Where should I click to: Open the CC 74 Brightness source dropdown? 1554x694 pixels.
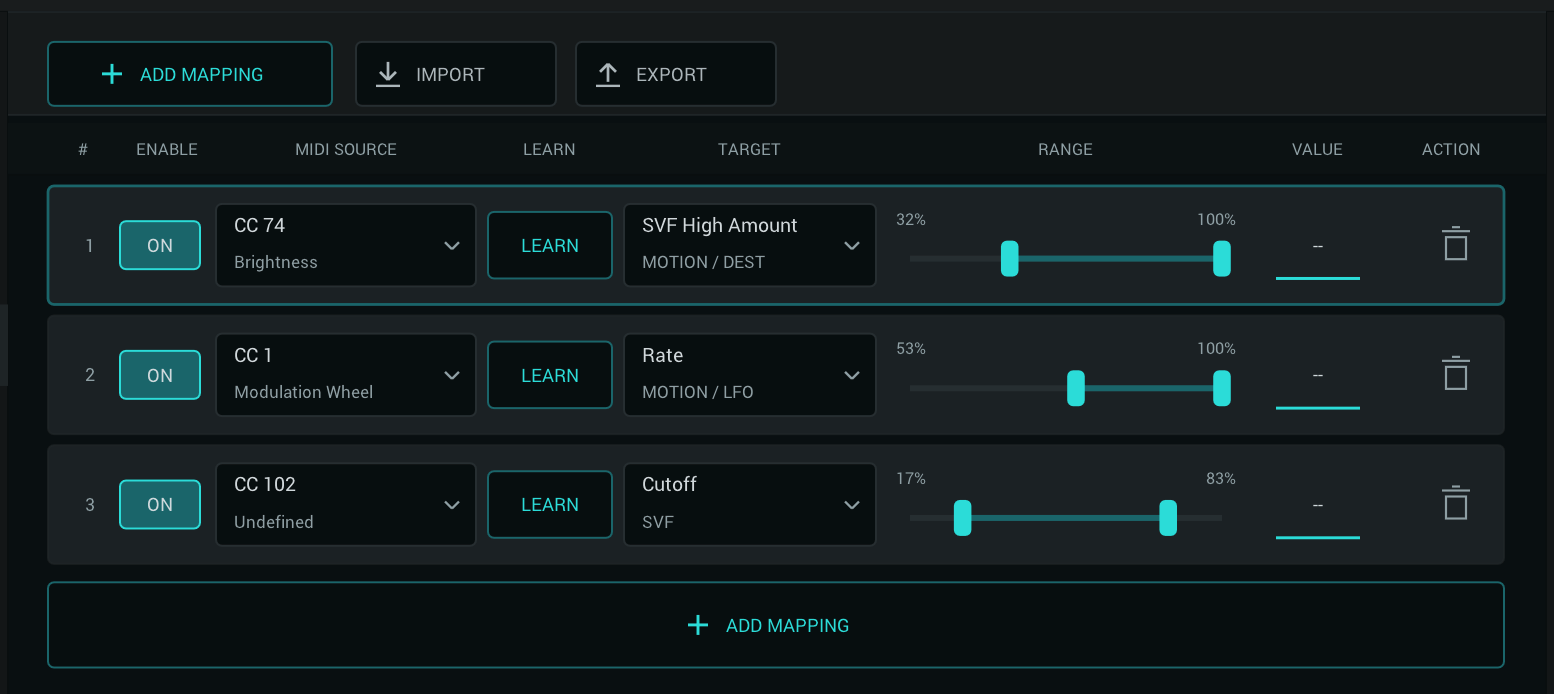[346, 245]
